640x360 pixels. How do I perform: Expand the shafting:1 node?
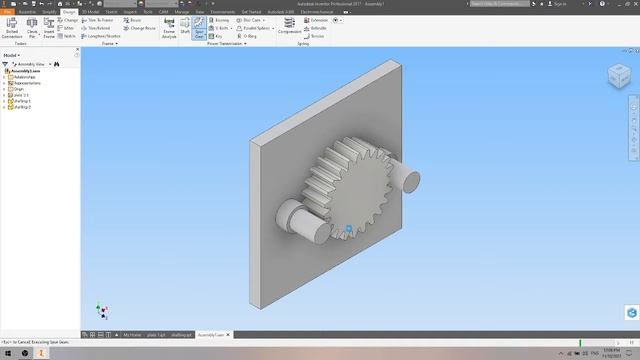click(4, 101)
